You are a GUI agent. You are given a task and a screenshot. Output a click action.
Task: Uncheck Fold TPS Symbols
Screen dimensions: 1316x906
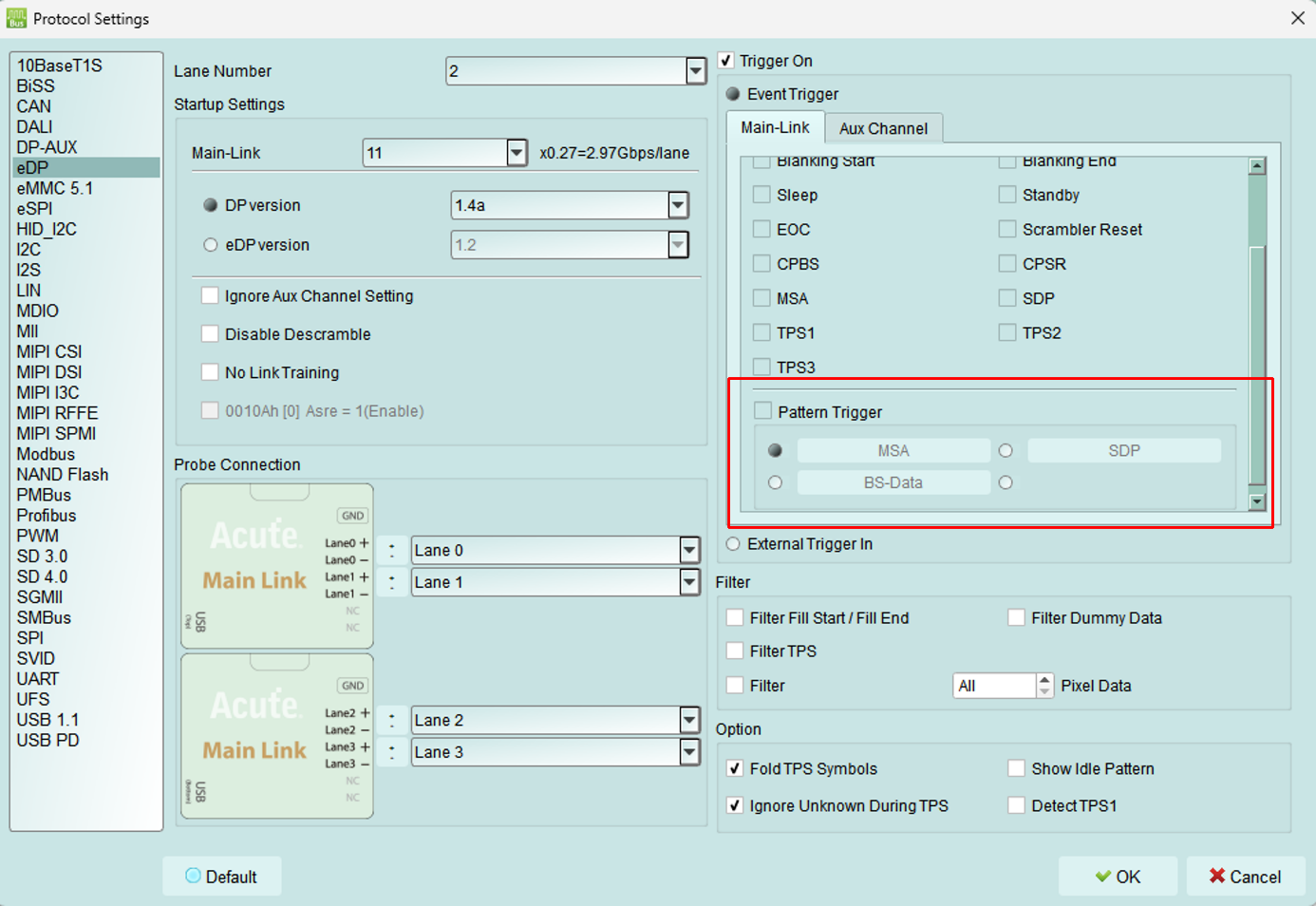tap(735, 768)
